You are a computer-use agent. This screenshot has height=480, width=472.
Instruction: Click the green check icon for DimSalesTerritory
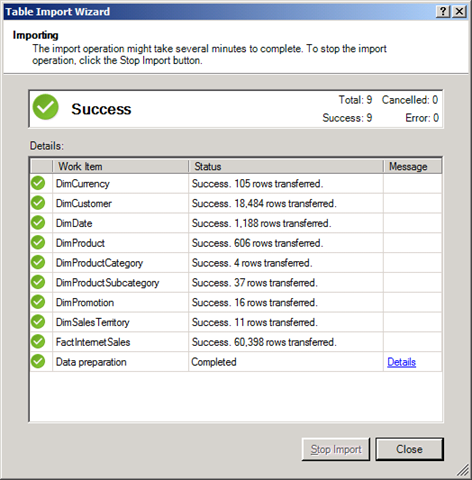click(38, 322)
